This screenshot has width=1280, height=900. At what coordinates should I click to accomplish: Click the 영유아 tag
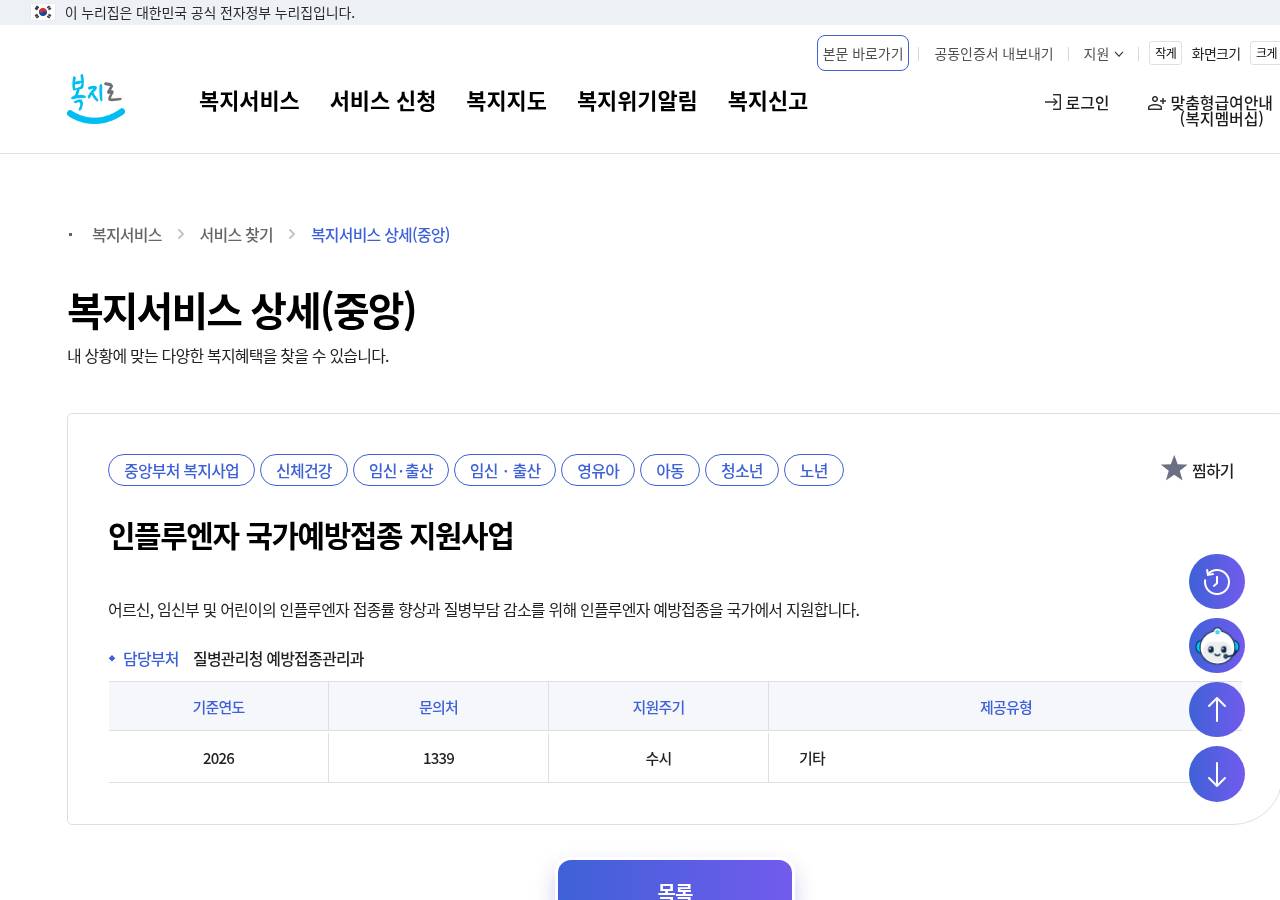598,470
